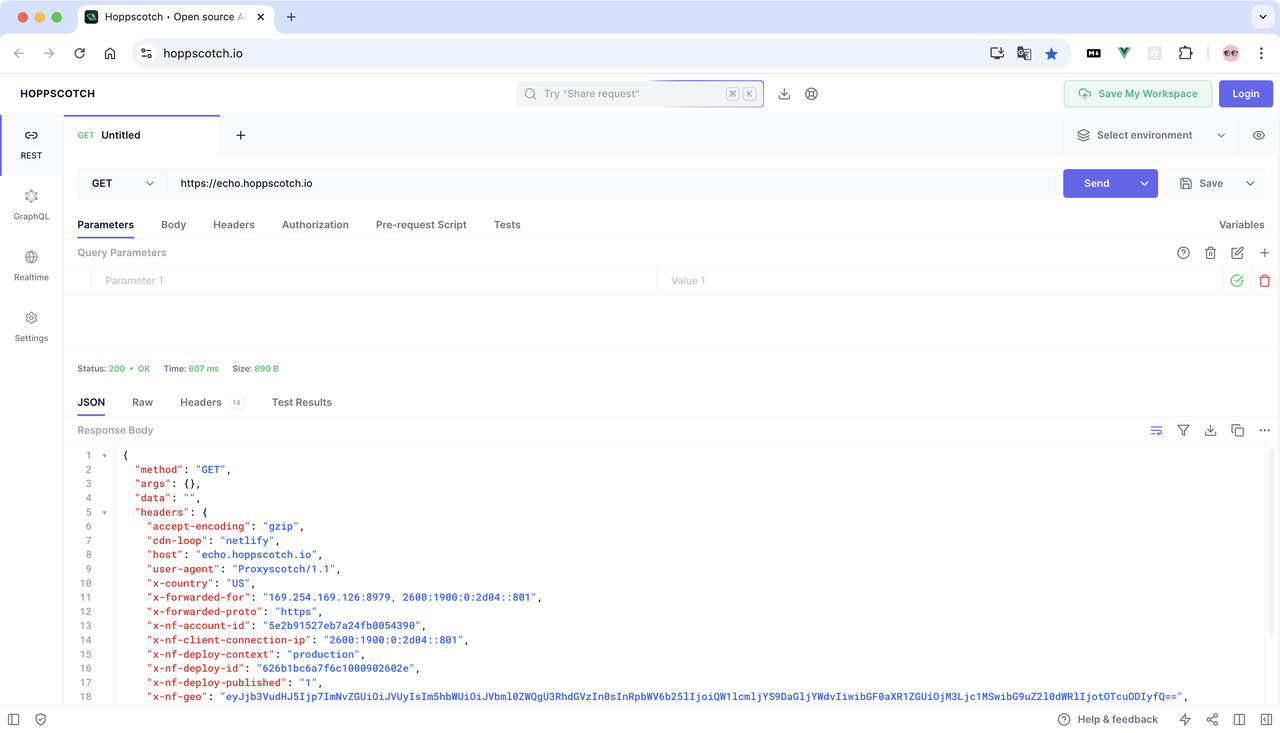Click the support lifebuoy icon in header

[811, 94]
